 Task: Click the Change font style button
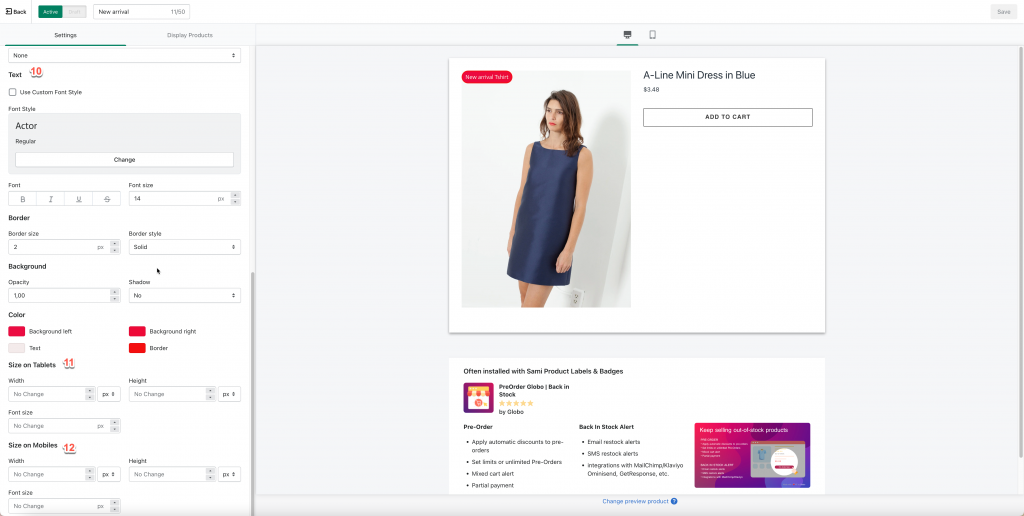coord(124,159)
